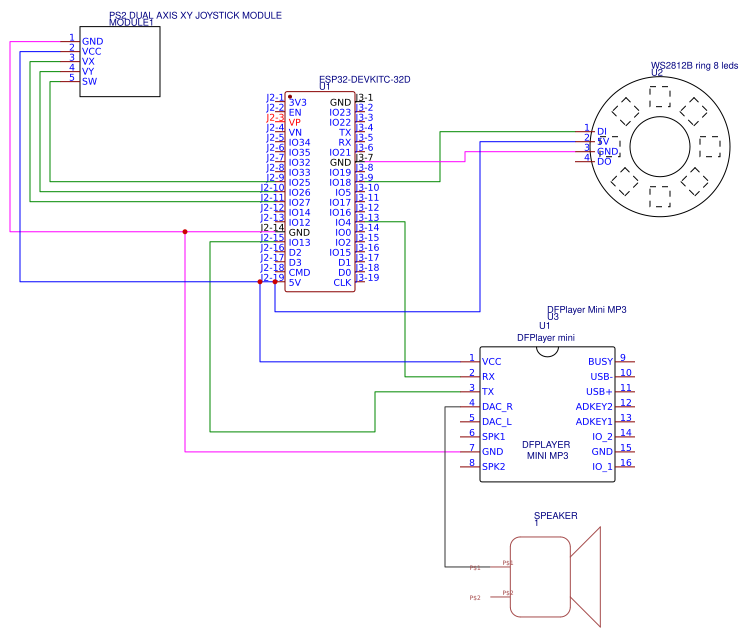Click the red J2-3 pin designator
This screenshot has width=749, height=637.
pyautogui.click(x=275, y=117)
